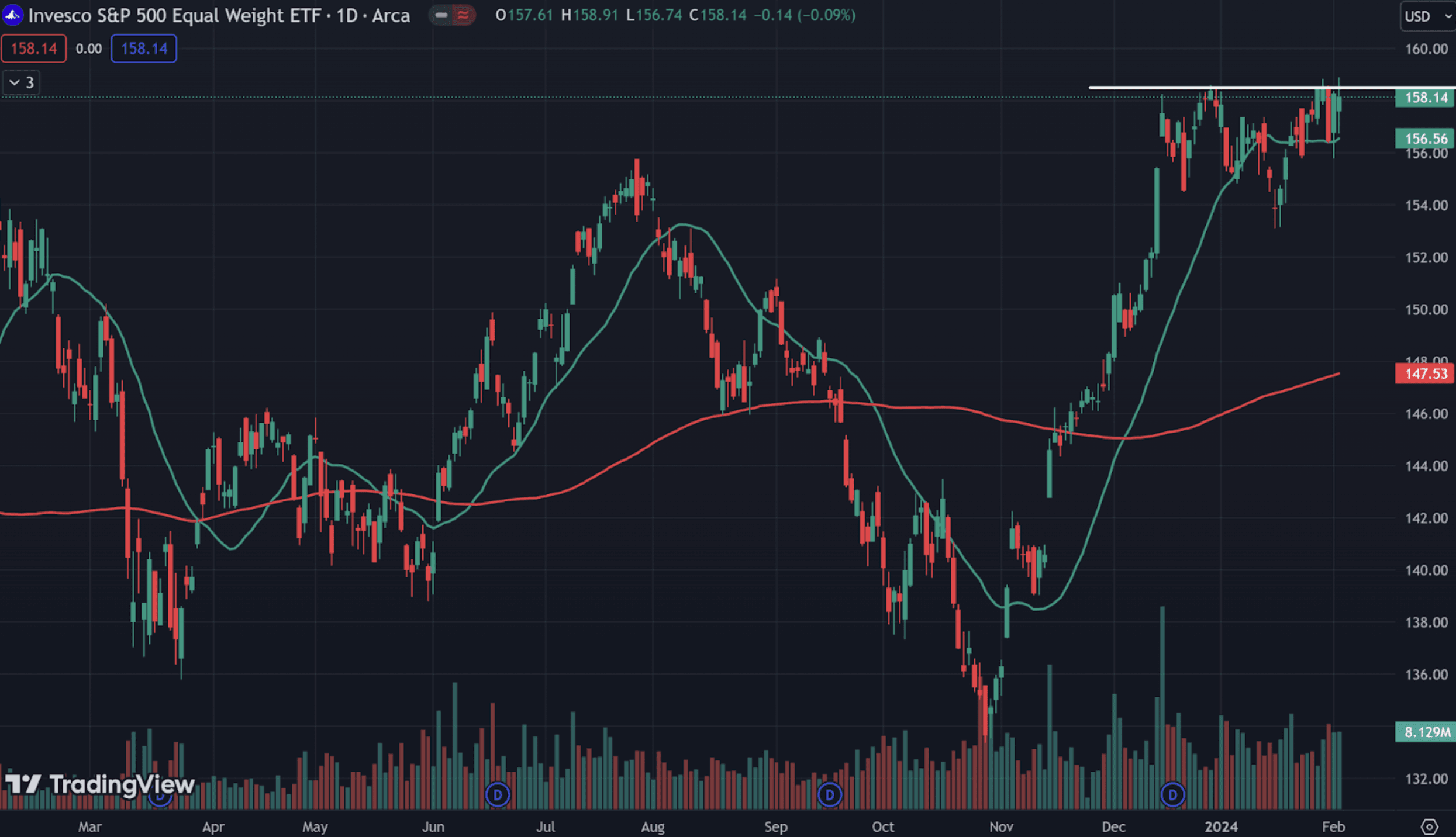Screen dimensions: 1456x837
Task: Click the 2024 label on time axis
Action: click(x=1221, y=826)
